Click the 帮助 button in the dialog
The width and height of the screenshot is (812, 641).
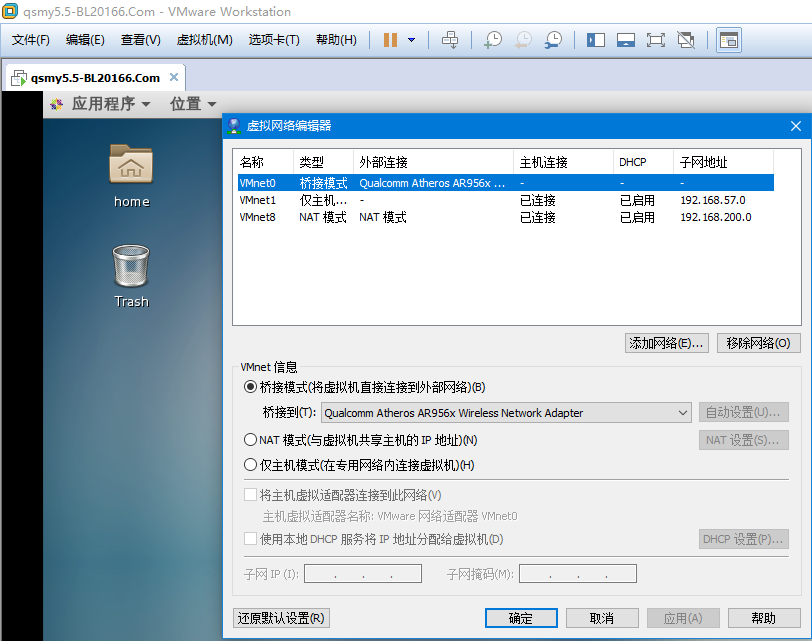(x=764, y=618)
